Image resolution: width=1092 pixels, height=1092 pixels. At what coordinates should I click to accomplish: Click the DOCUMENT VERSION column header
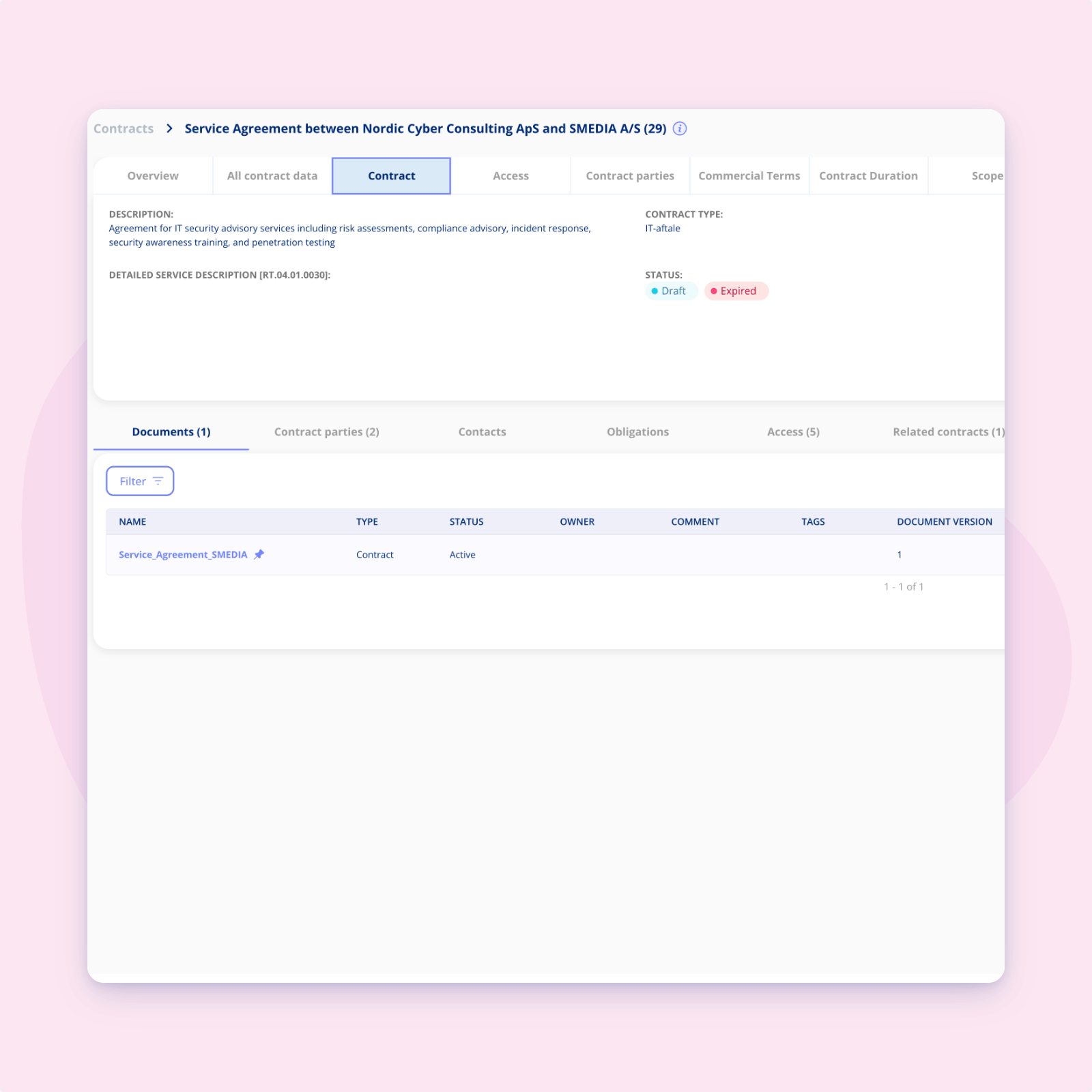(x=945, y=521)
